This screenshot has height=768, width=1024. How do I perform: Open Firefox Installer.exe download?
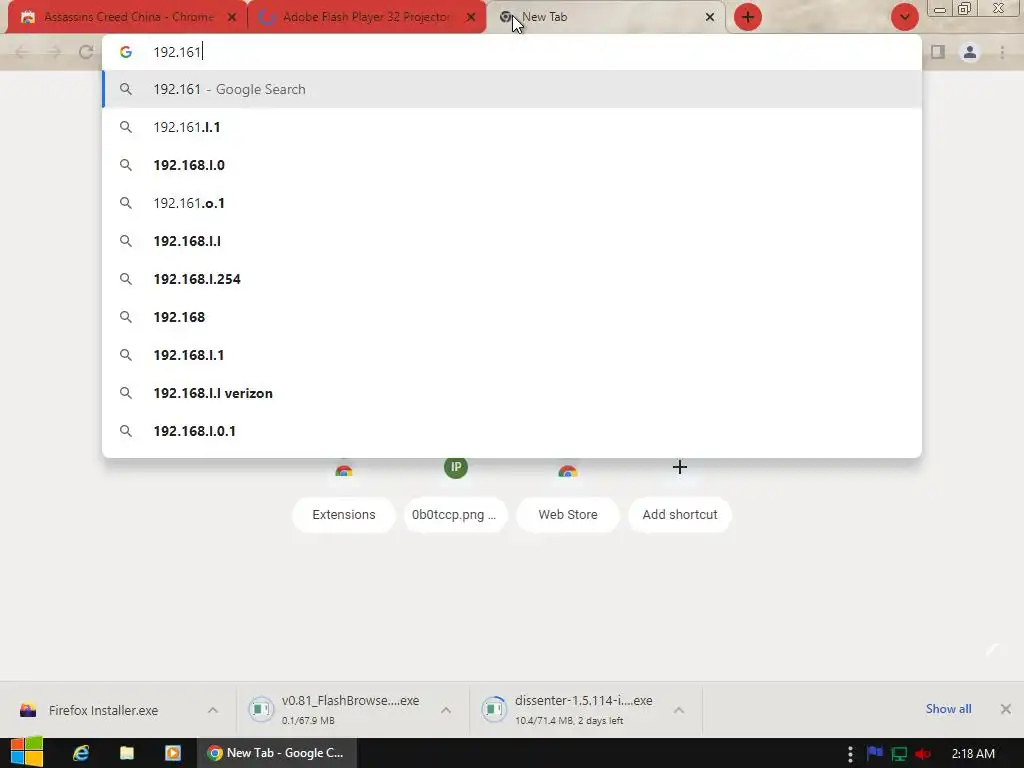point(103,711)
